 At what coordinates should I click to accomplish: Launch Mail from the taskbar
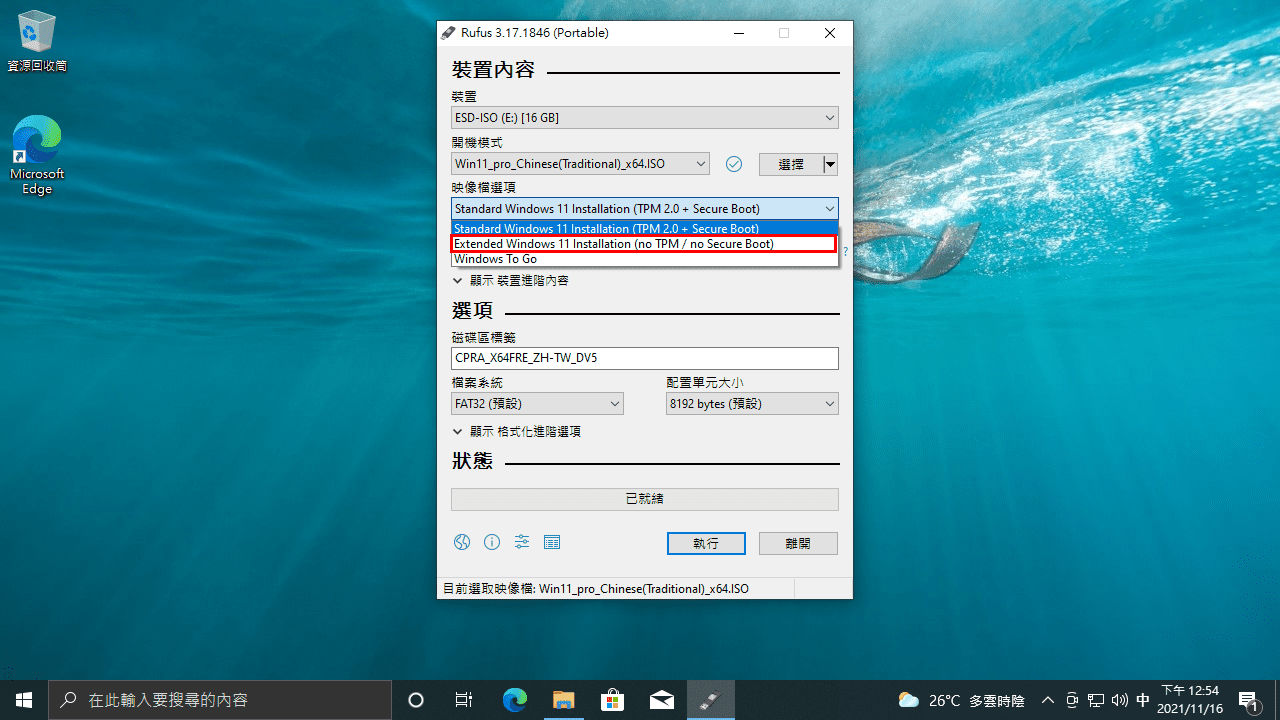click(x=661, y=700)
